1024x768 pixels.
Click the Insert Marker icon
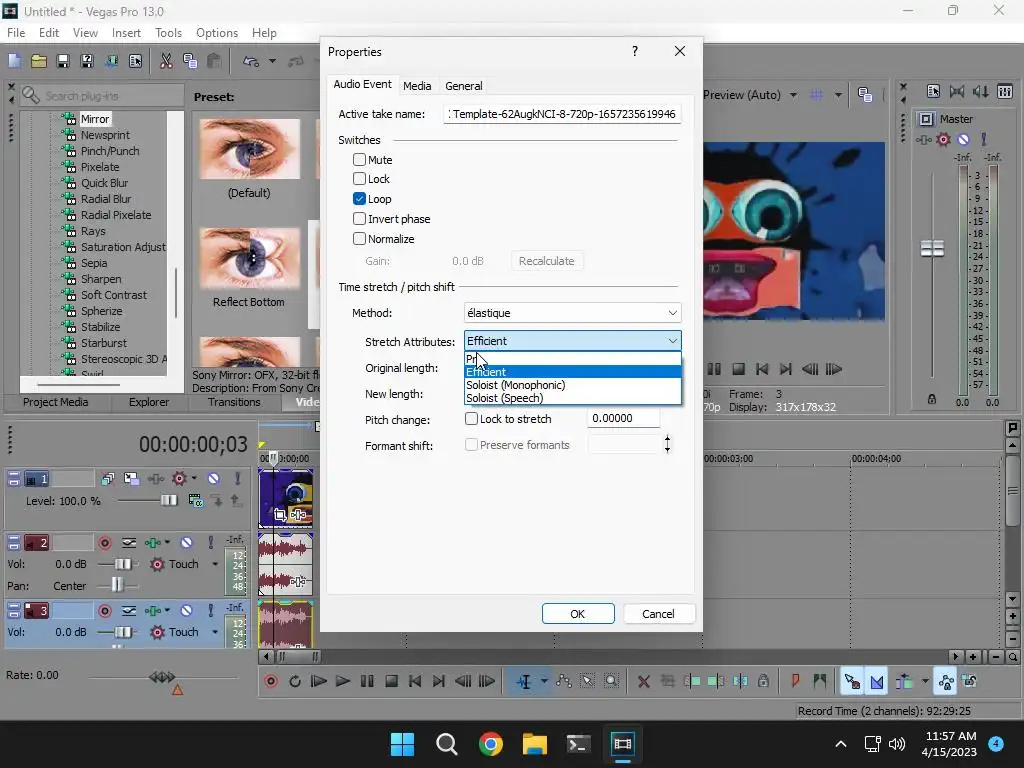tap(795, 682)
